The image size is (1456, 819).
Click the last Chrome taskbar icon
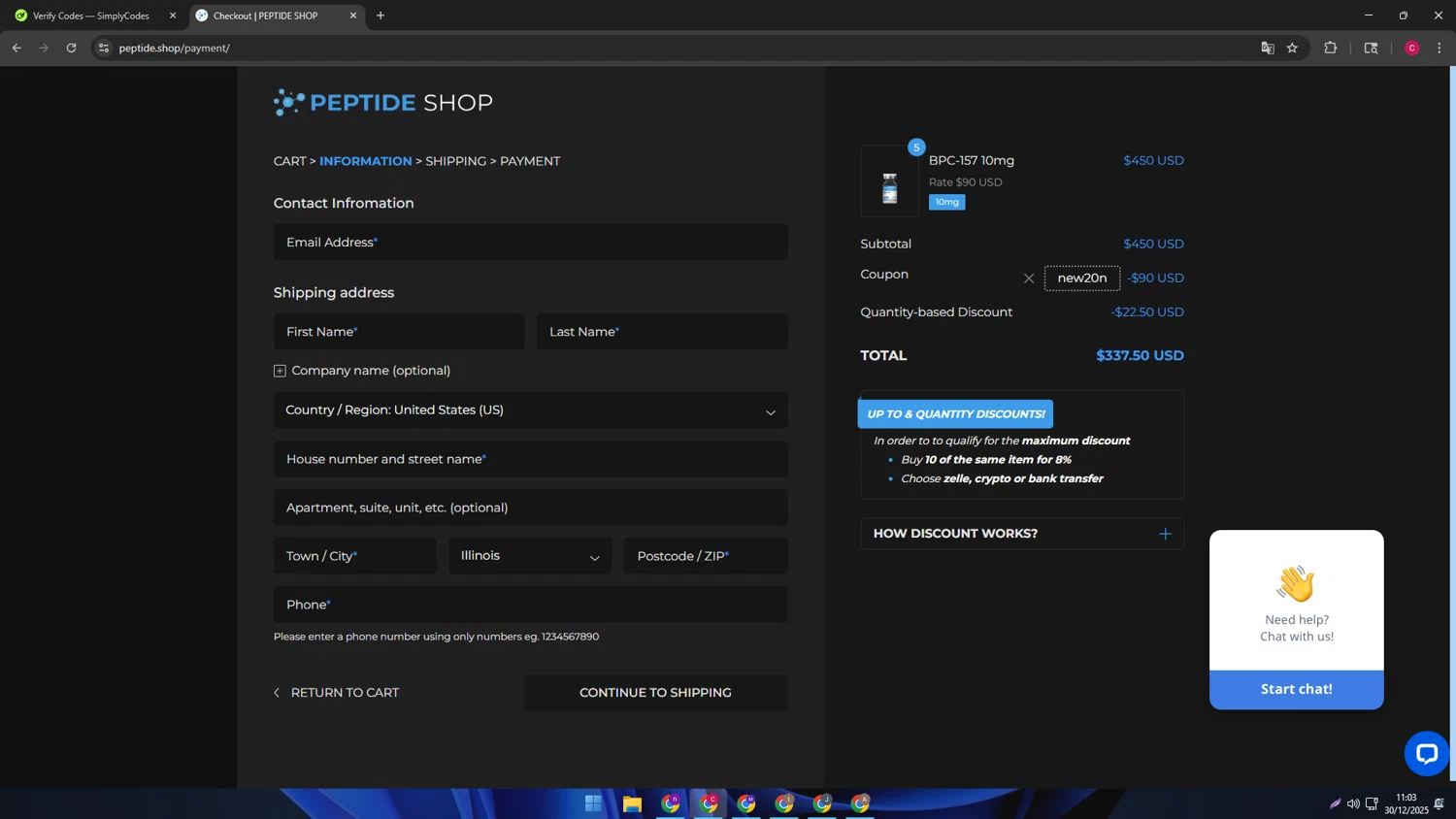tap(860, 803)
